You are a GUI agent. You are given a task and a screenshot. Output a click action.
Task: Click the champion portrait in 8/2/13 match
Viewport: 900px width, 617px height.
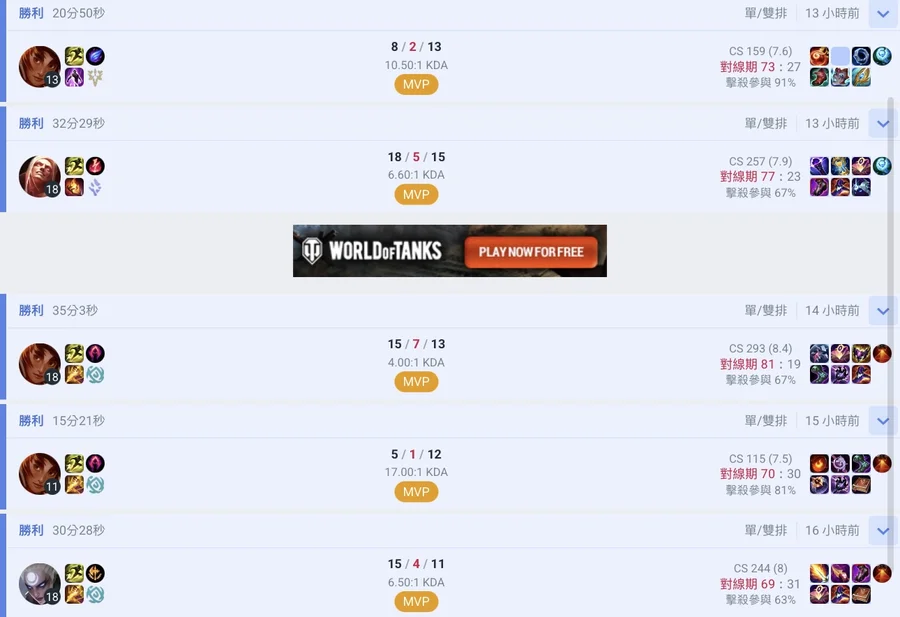[40, 67]
